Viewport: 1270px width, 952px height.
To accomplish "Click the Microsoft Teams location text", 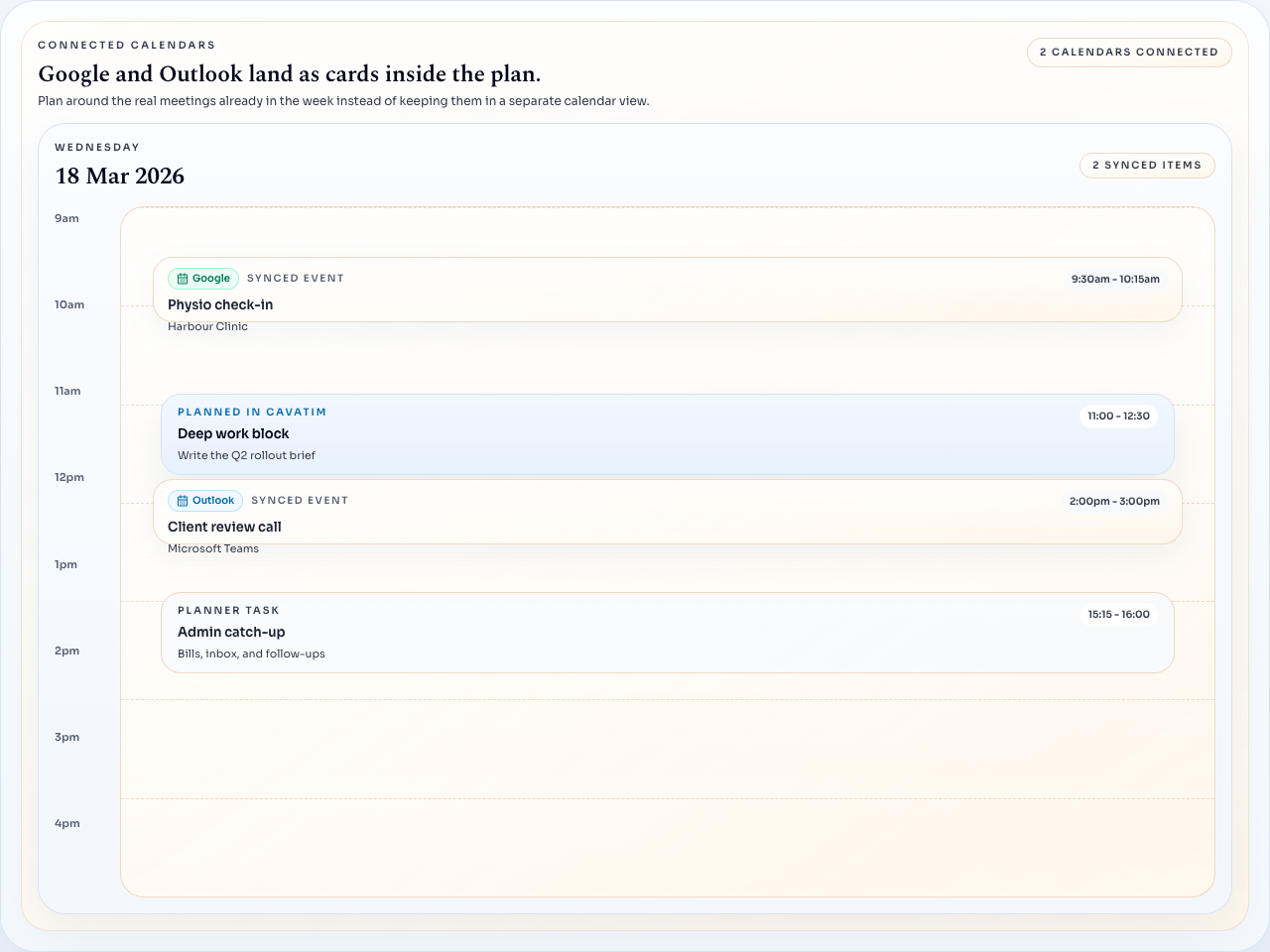I will pos(213,548).
